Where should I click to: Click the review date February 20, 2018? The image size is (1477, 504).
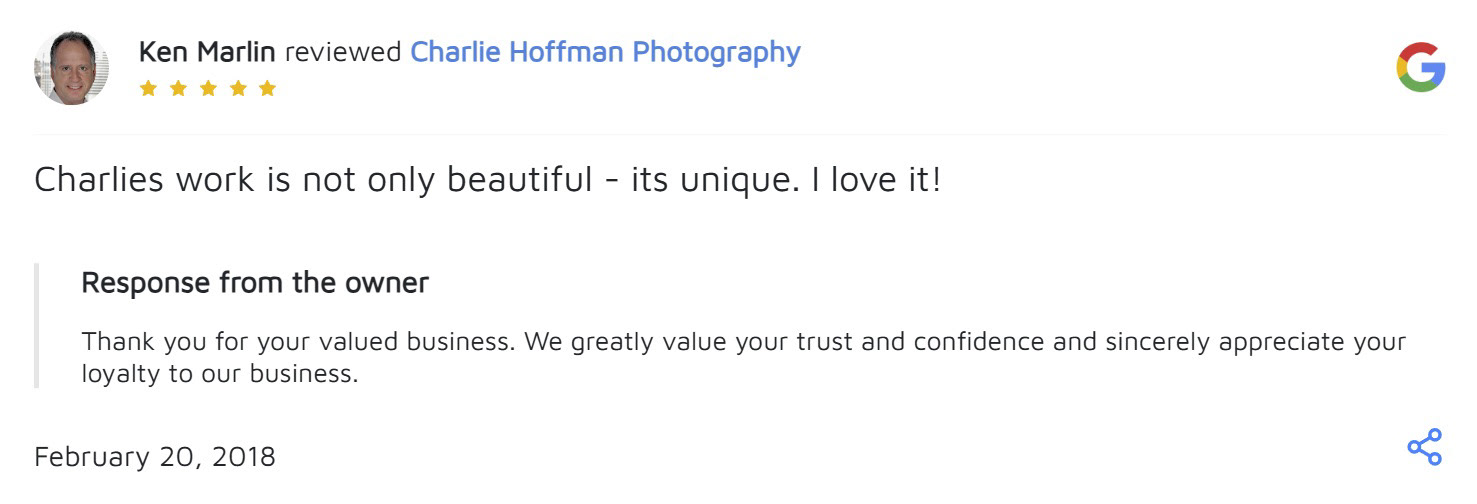pos(155,457)
